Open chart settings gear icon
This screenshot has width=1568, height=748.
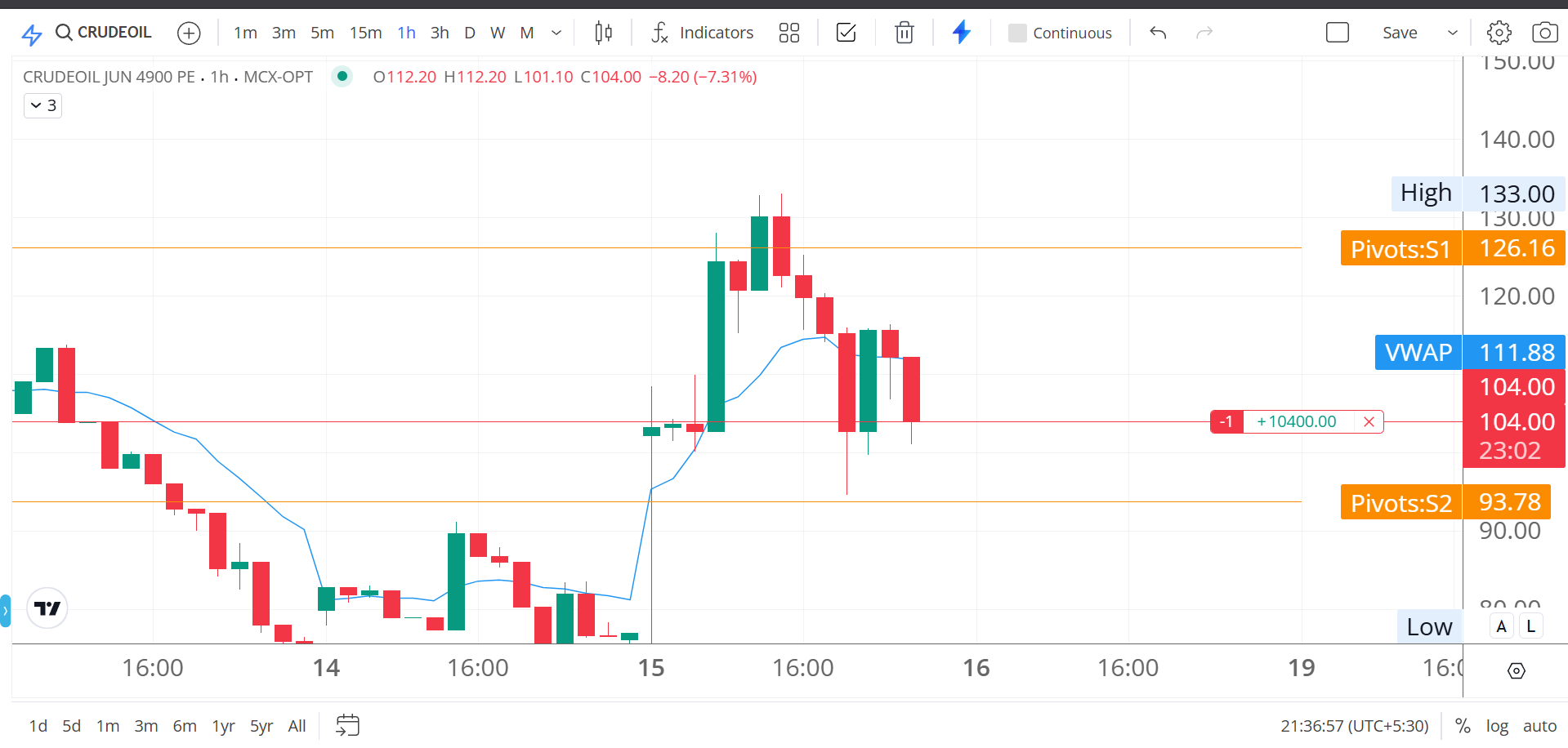tap(1499, 33)
